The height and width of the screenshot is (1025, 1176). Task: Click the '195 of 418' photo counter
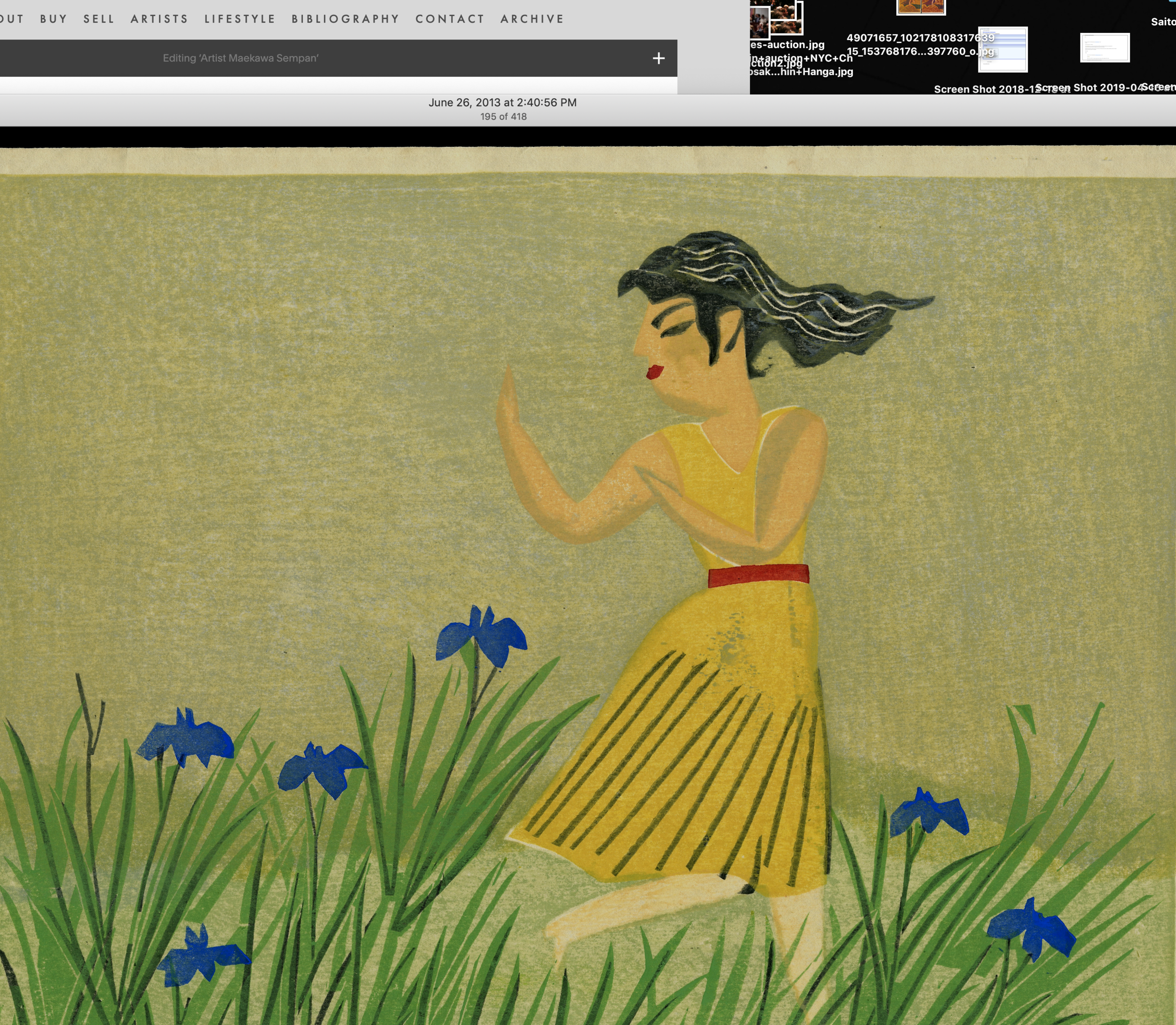coord(503,117)
